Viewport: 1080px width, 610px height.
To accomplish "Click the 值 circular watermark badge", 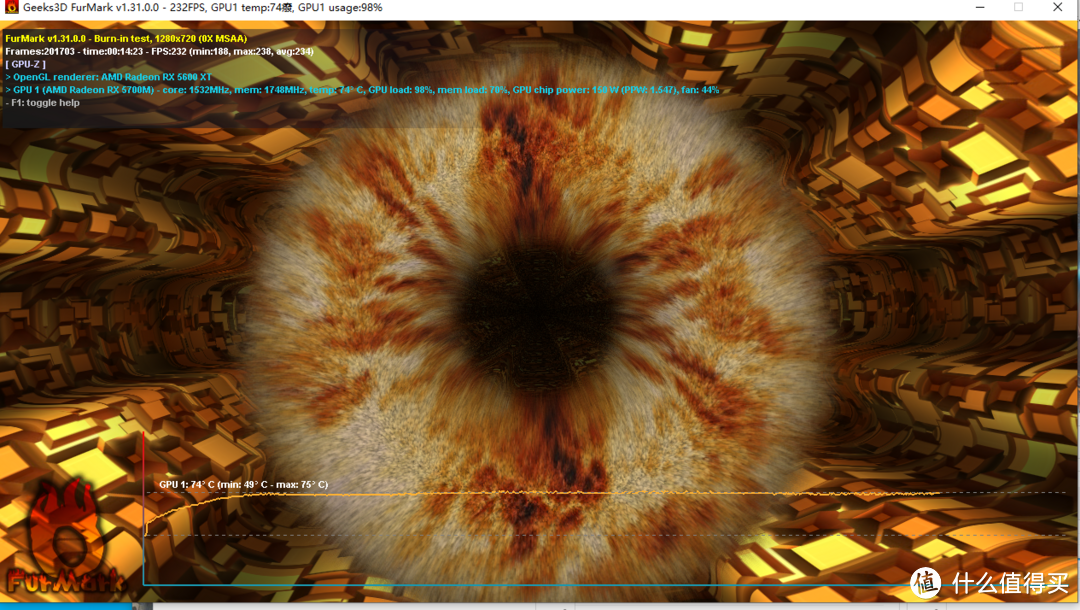I will tap(926, 584).
